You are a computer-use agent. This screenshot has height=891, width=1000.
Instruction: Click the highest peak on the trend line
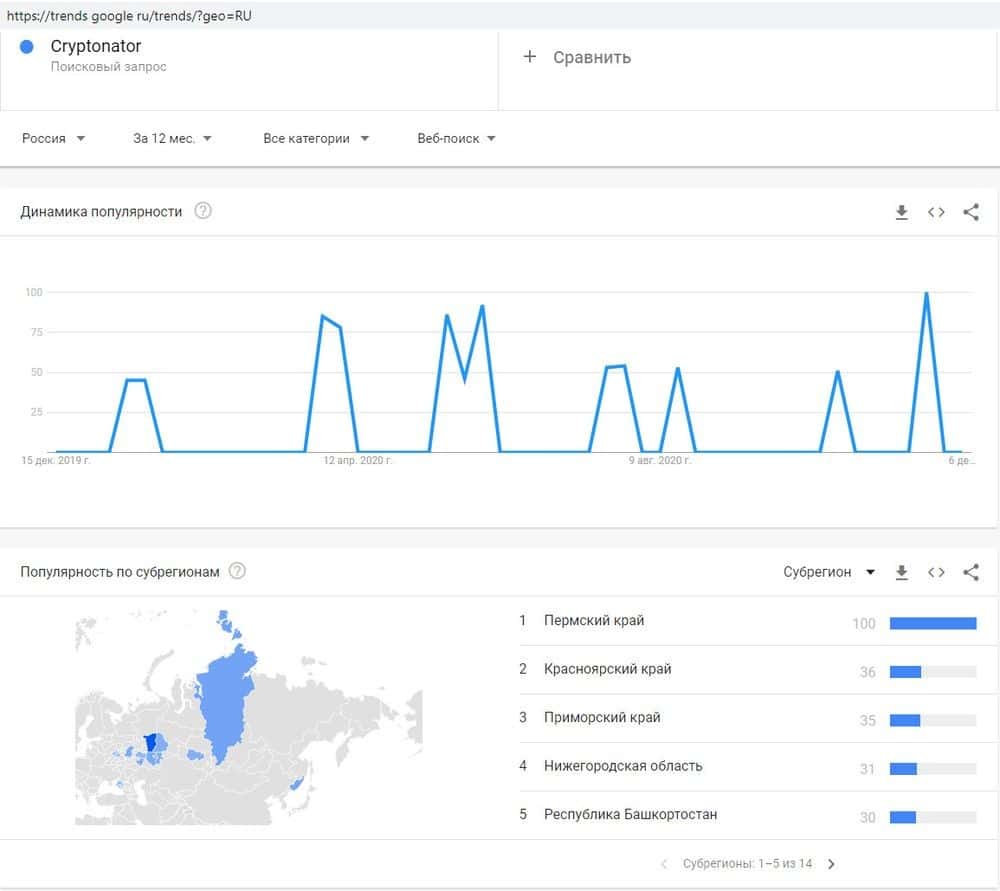(x=926, y=293)
